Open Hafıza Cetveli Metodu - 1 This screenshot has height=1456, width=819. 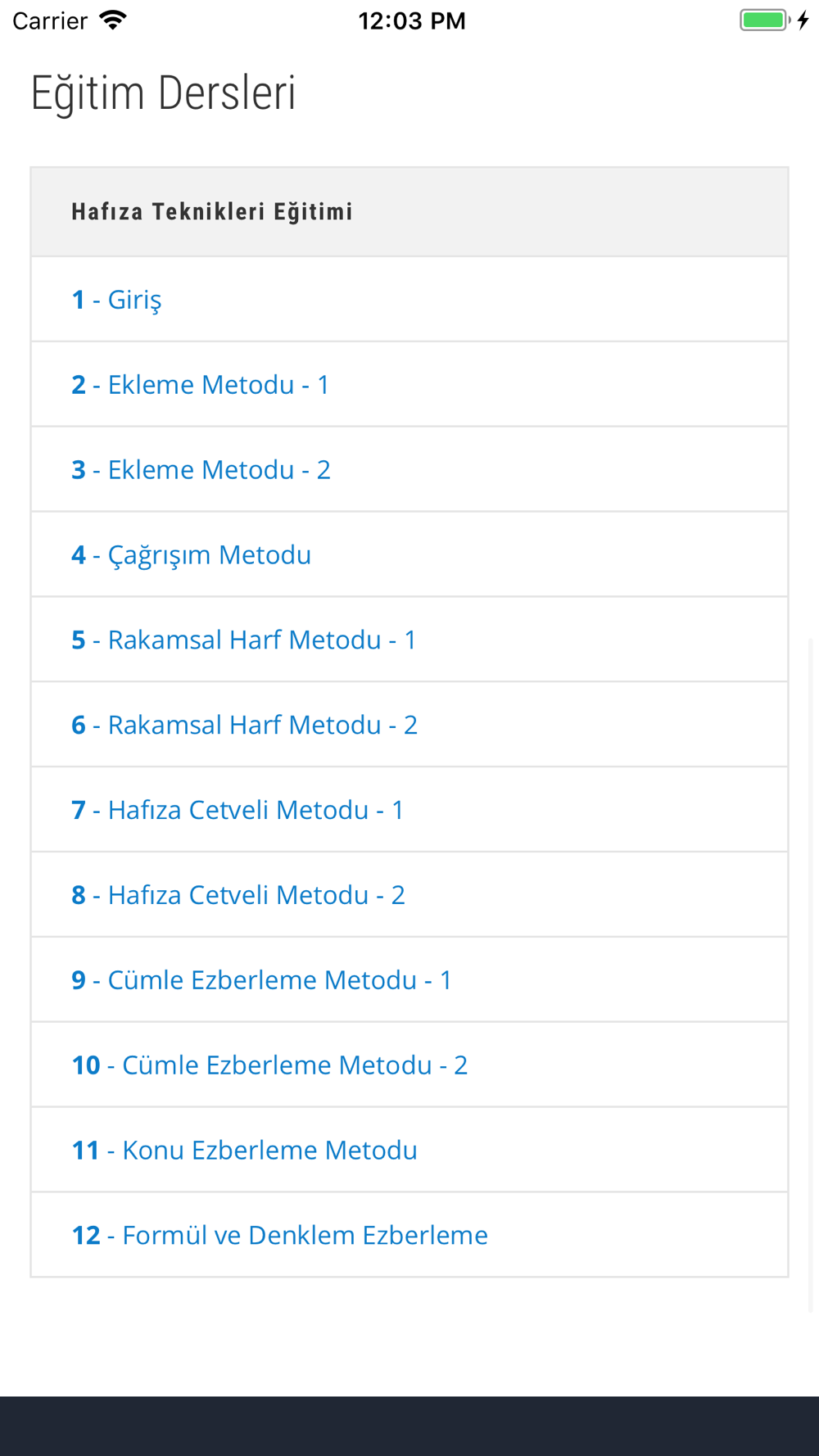409,810
